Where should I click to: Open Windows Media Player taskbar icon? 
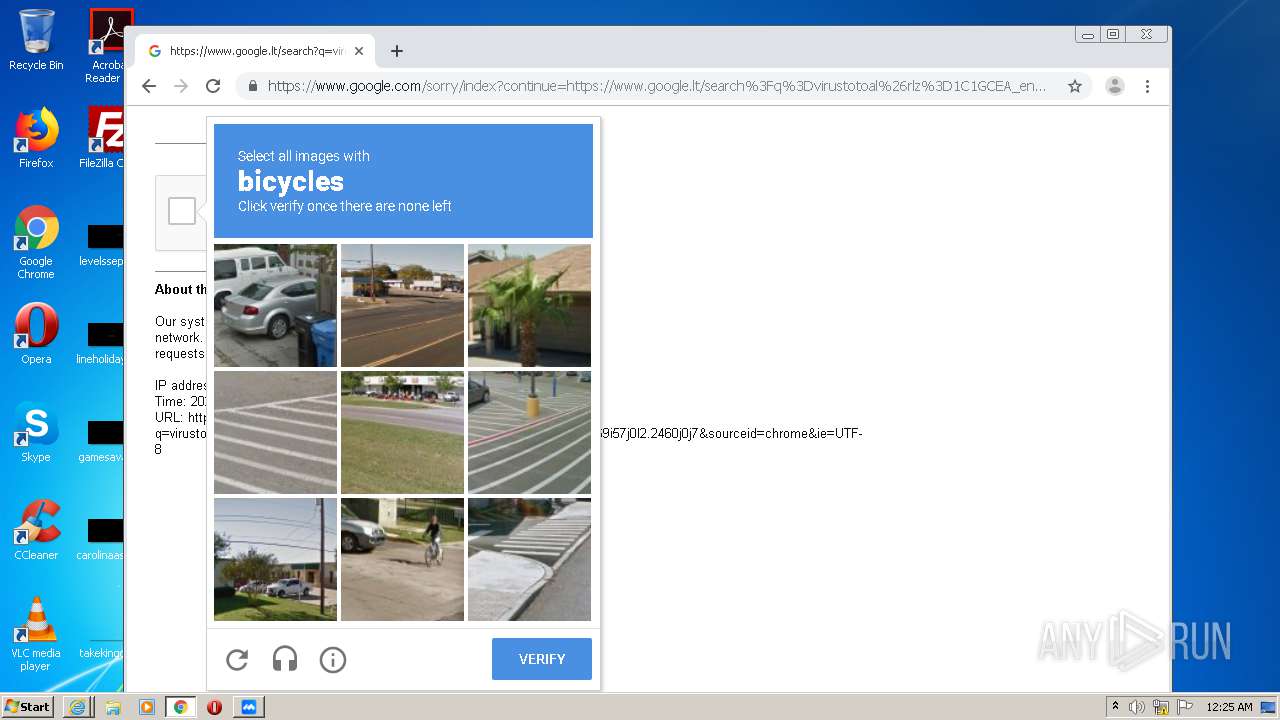(x=146, y=706)
